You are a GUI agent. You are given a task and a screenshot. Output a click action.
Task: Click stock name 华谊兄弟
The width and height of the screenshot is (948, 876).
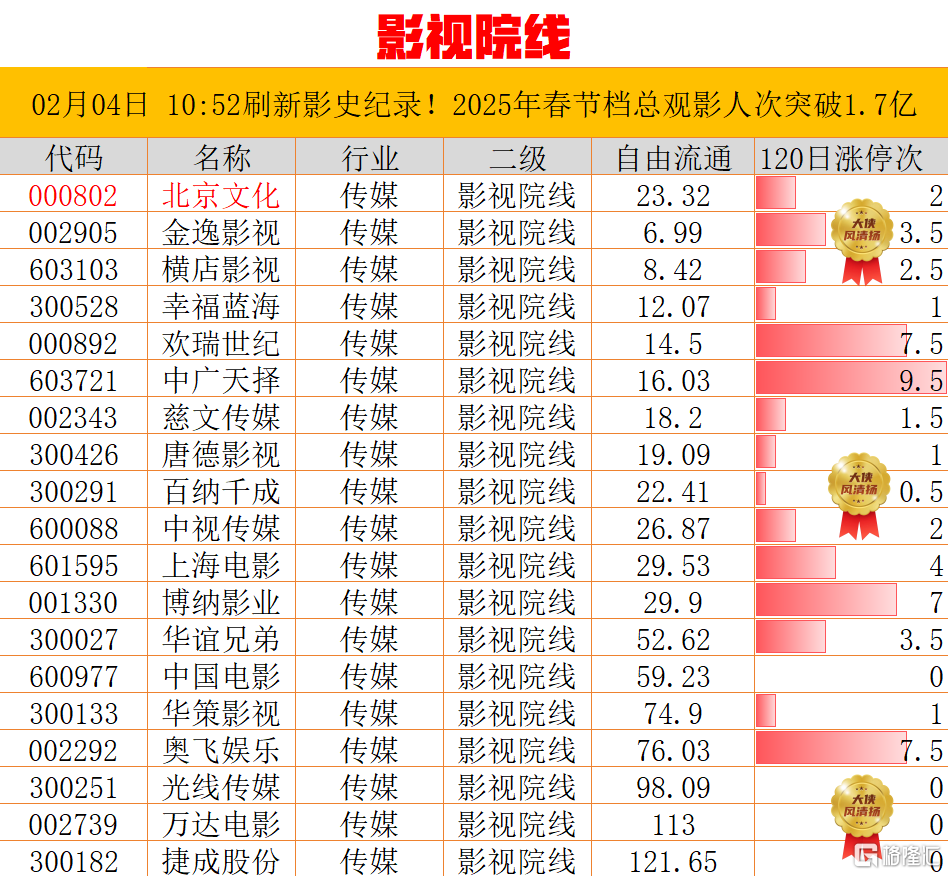click(x=221, y=640)
